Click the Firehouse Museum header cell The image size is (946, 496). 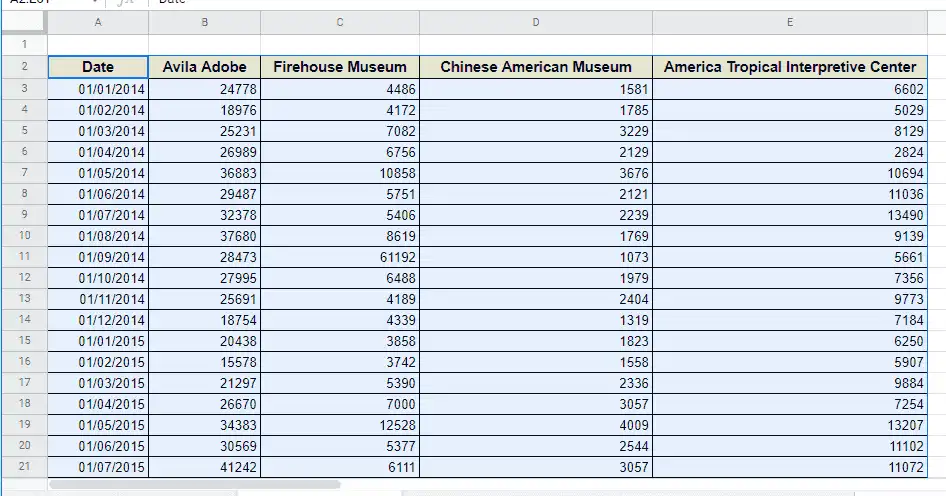click(340, 67)
